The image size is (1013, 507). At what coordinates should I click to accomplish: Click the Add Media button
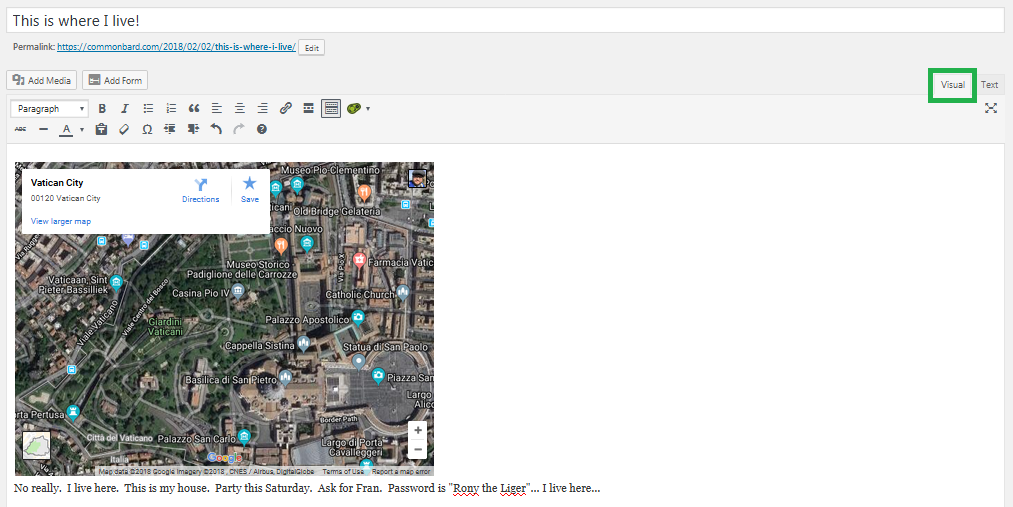coord(41,81)
